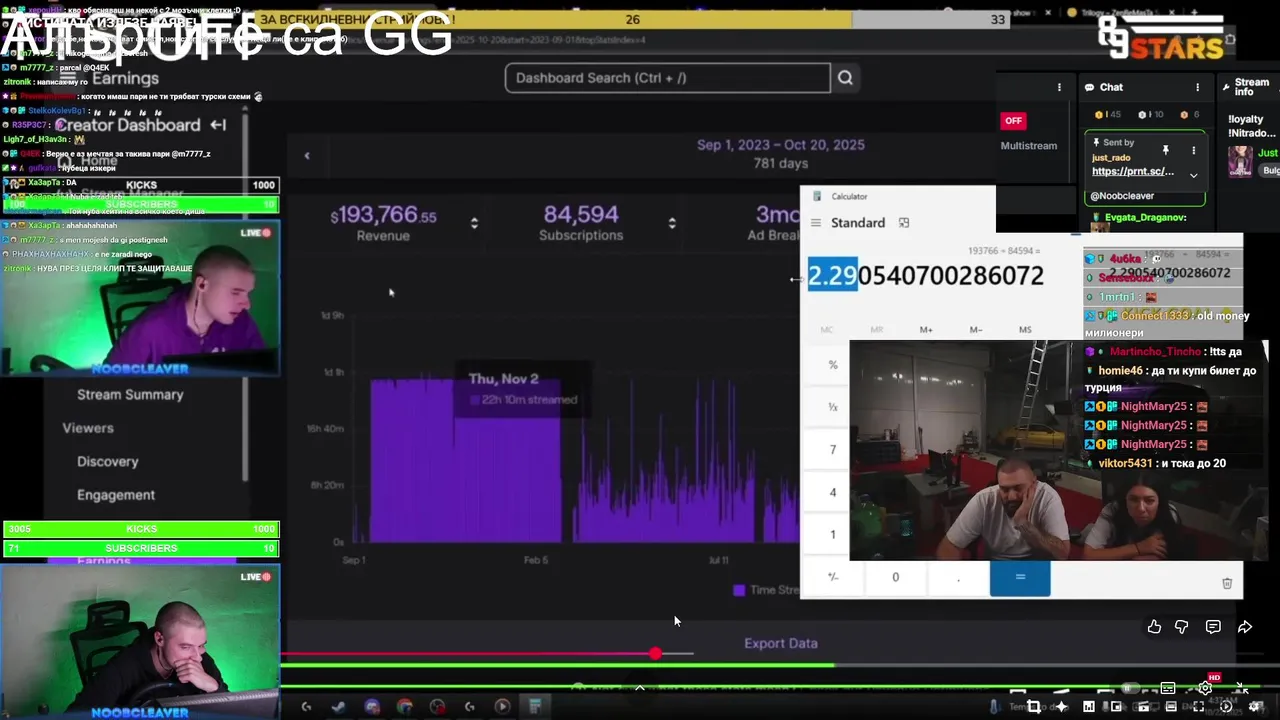Screen dimensions: 1280x720
Task: Switch to the Stream info panel tab
Action: (x=1251, y=88)
